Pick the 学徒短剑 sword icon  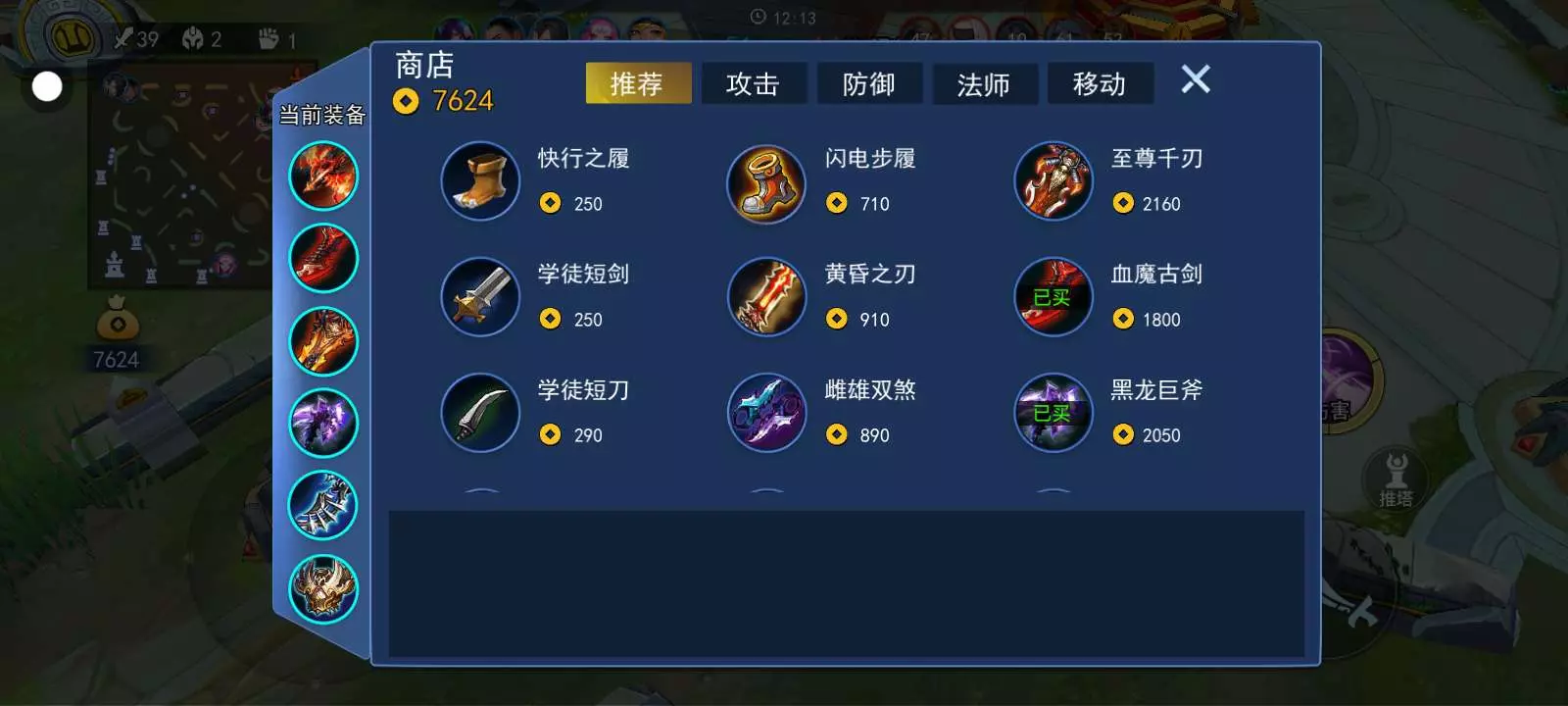(x=480, y=297)
